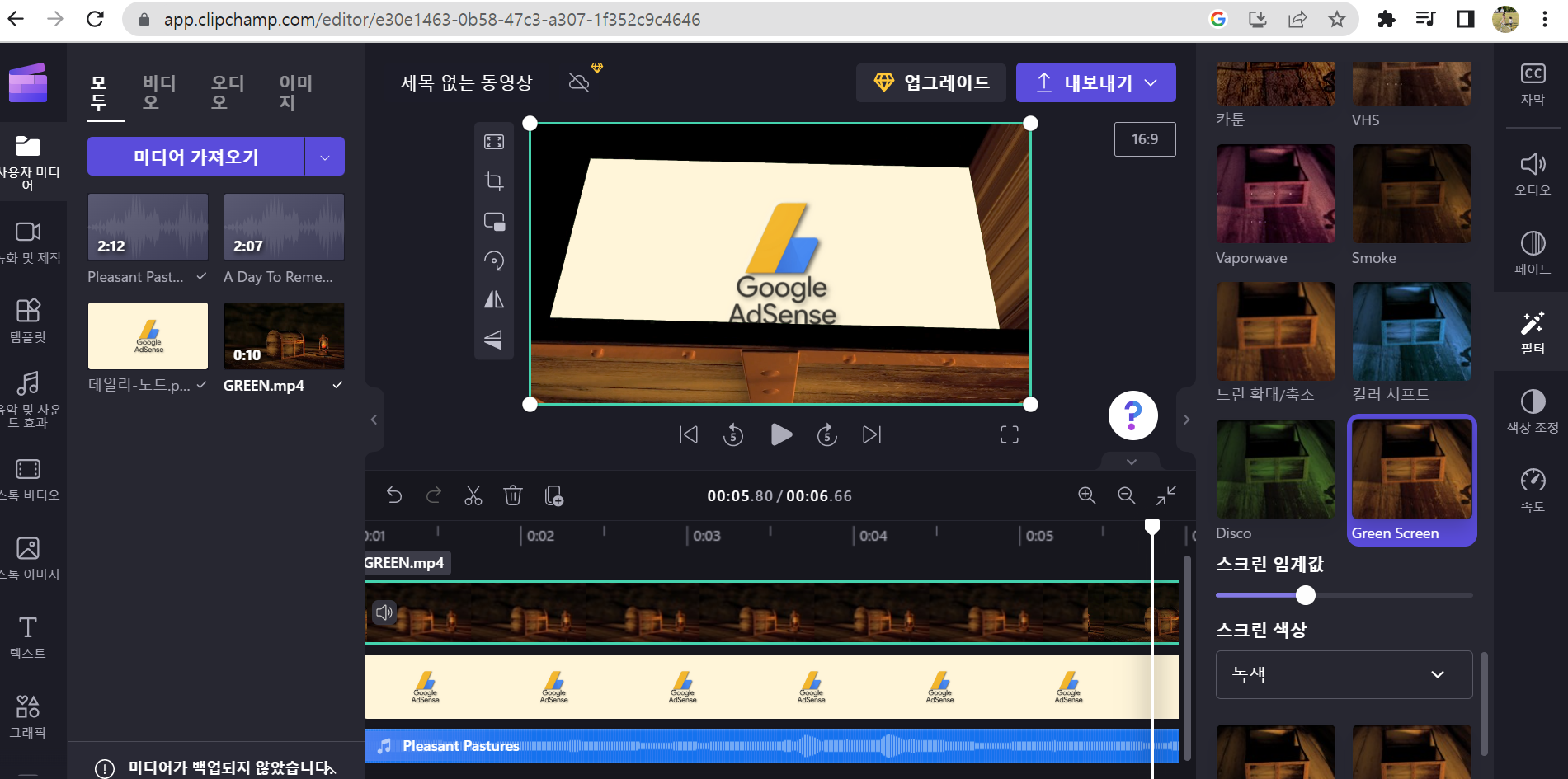
Task: Delete the selected clip
Action: coord(513,495)
